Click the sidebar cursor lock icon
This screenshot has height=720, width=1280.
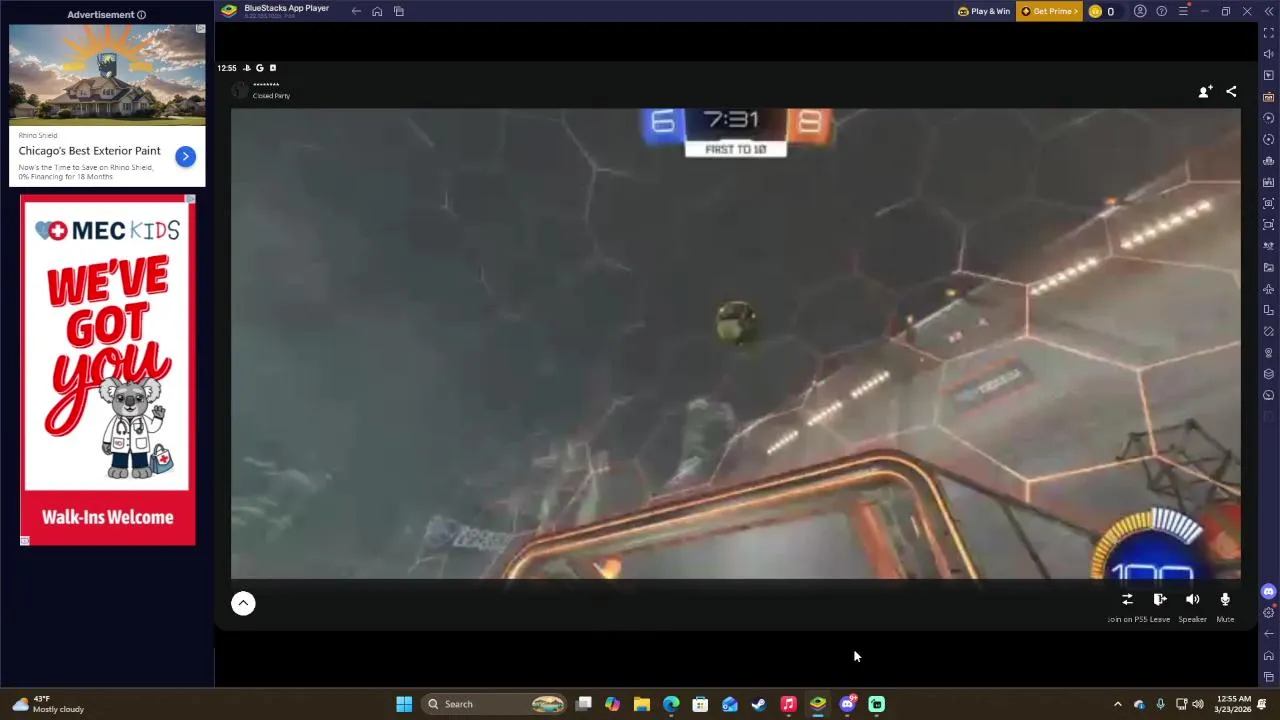(1269, 76)
